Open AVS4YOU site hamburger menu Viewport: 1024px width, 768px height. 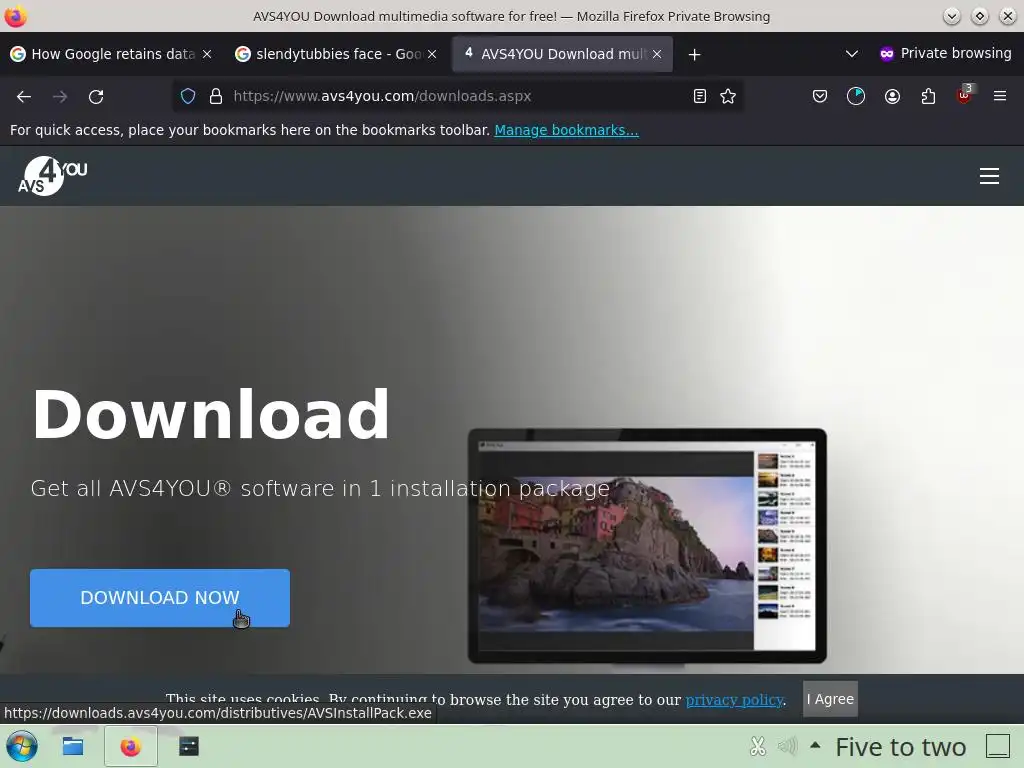(989, 176)
